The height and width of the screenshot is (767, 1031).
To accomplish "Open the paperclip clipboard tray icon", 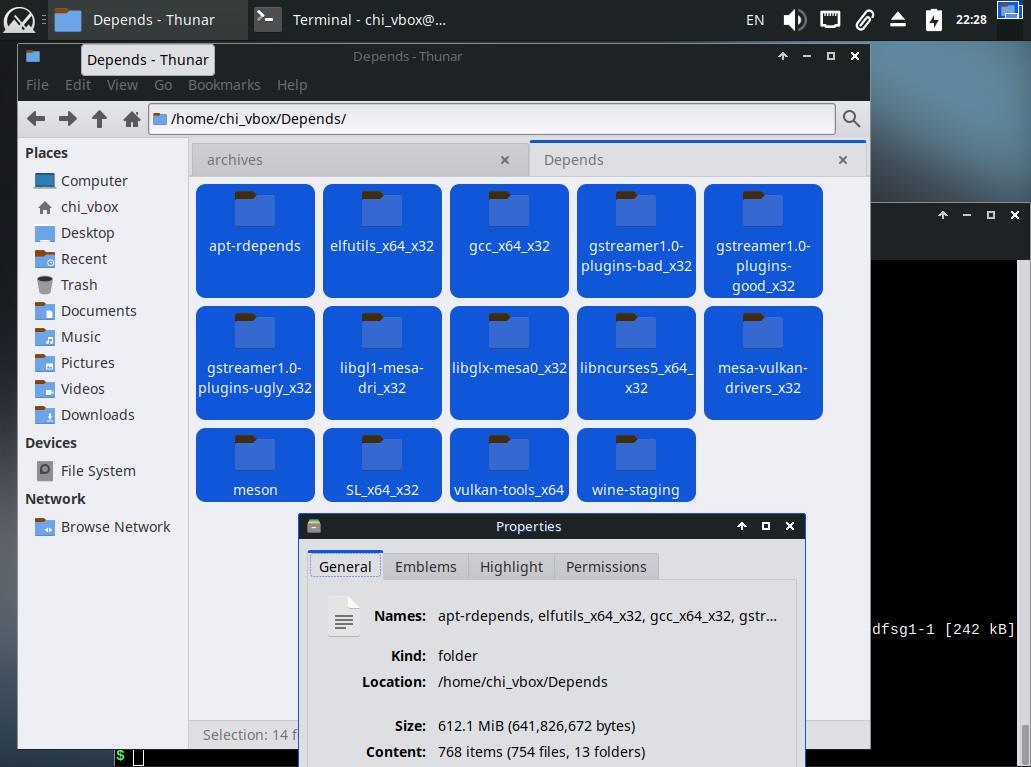I will click(x=864, y=20).
